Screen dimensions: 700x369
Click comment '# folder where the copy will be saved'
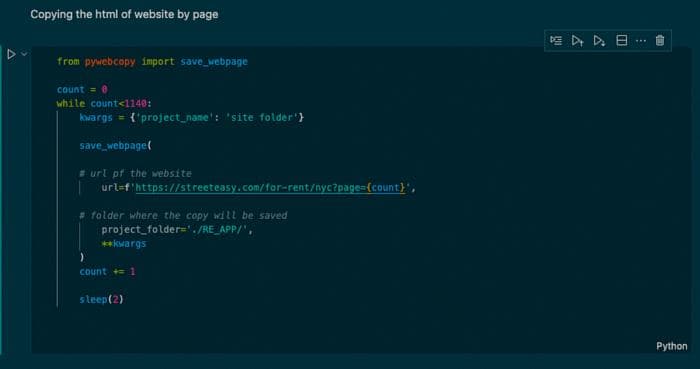183,216
